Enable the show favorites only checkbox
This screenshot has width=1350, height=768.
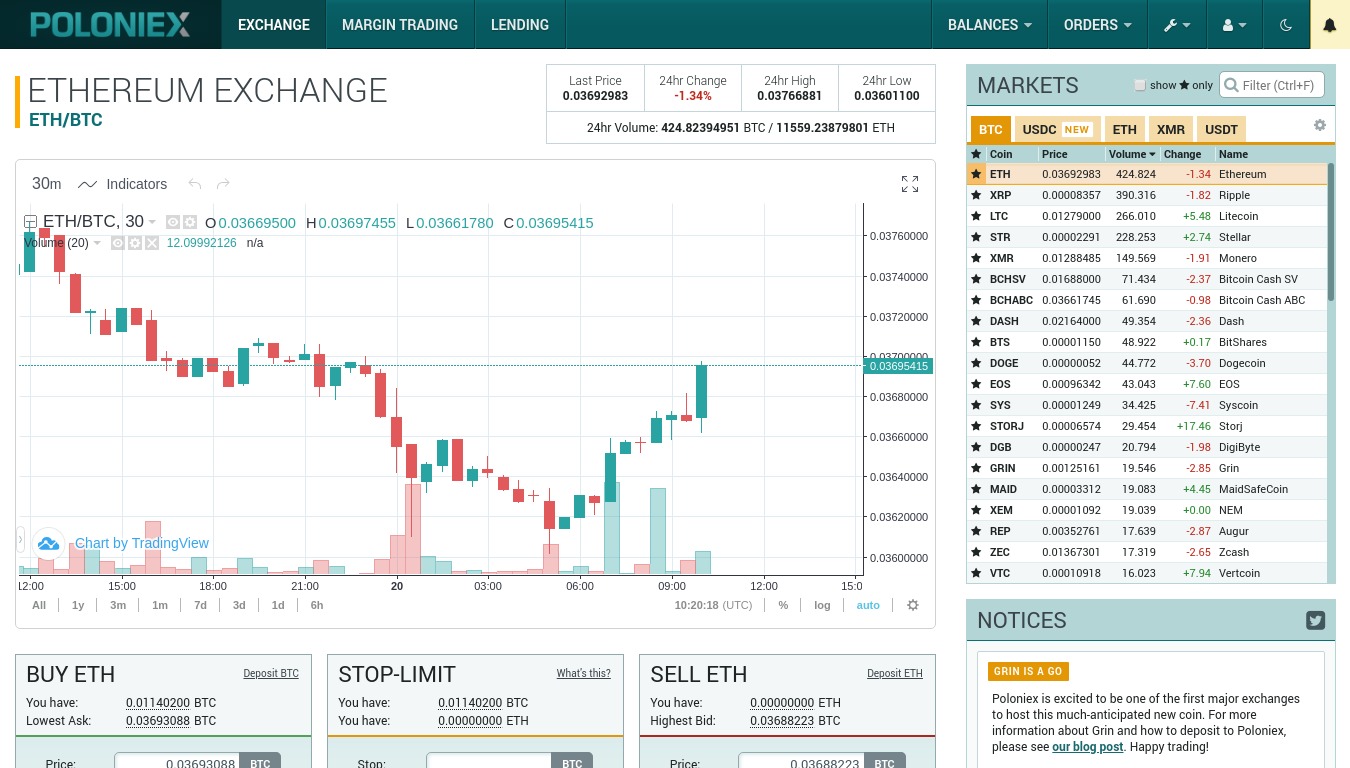click(1140, 85)
